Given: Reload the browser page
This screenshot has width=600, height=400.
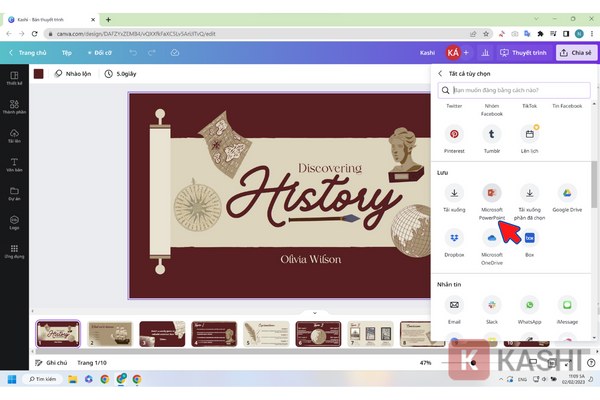Looking at the screenshot, I should [34, 34].
